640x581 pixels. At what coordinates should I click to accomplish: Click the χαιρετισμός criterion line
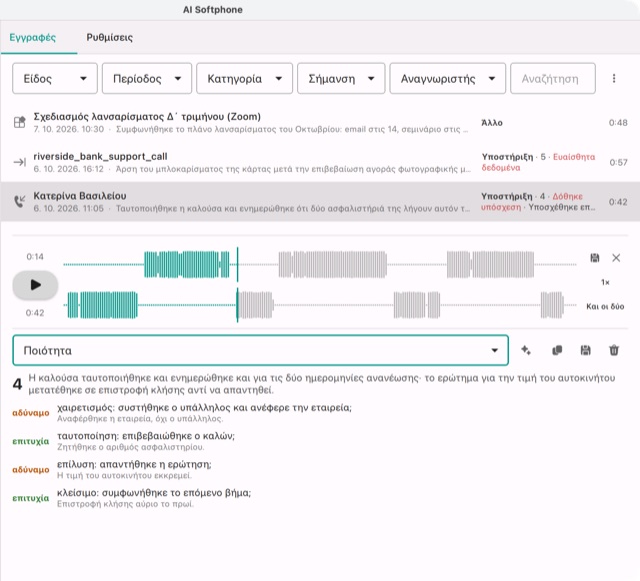point(204,407)
